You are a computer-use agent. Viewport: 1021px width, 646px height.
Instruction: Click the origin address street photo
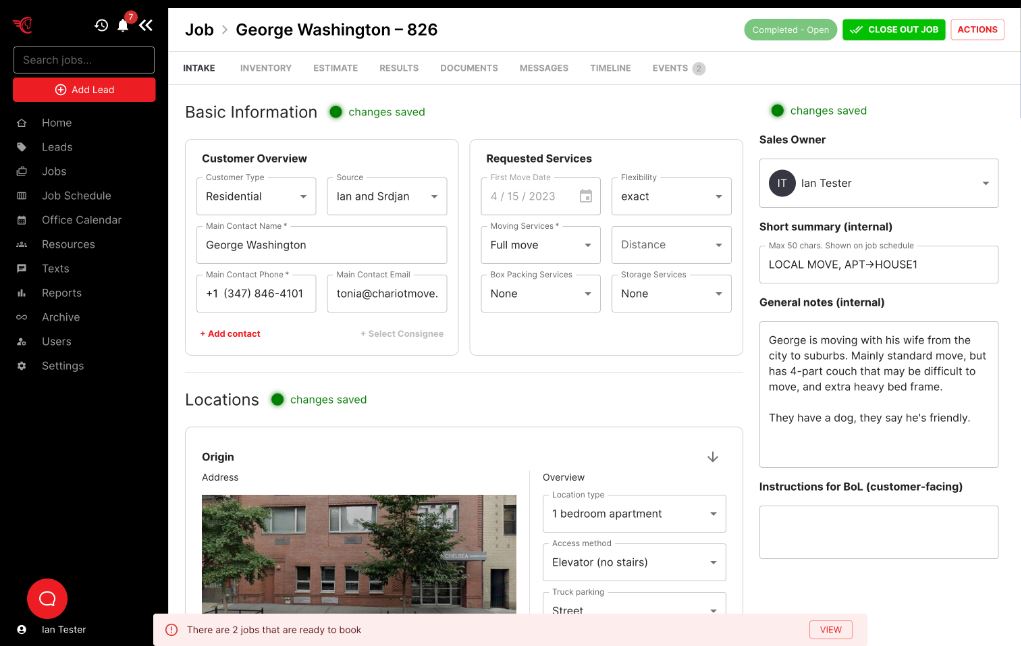(x=359, y=554)
